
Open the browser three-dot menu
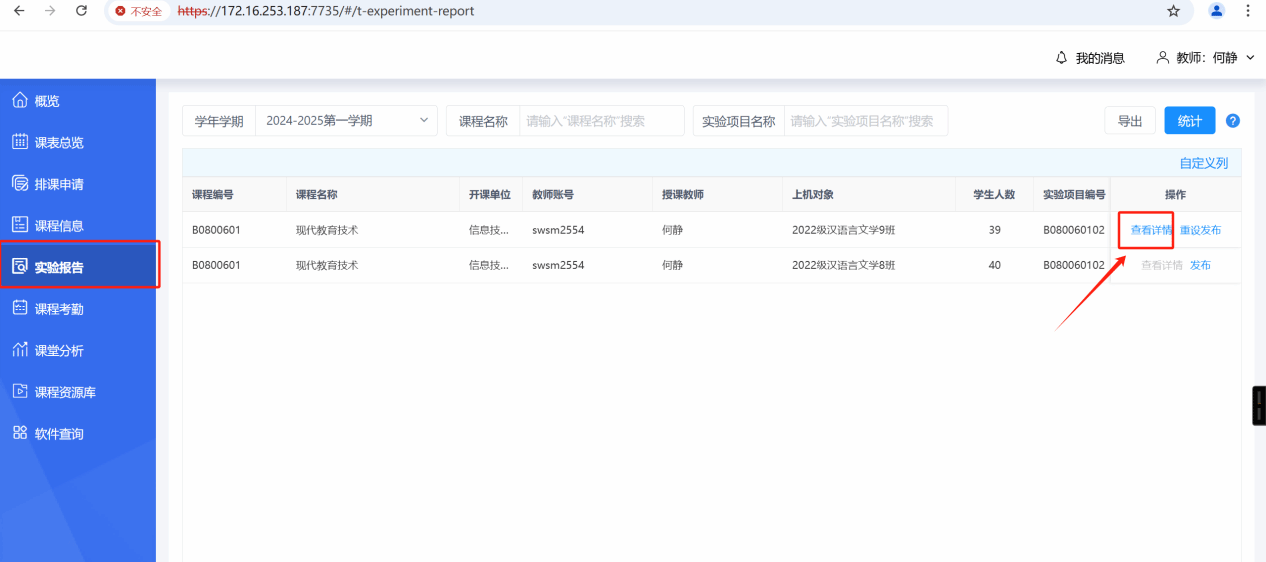pos(1248,11)
